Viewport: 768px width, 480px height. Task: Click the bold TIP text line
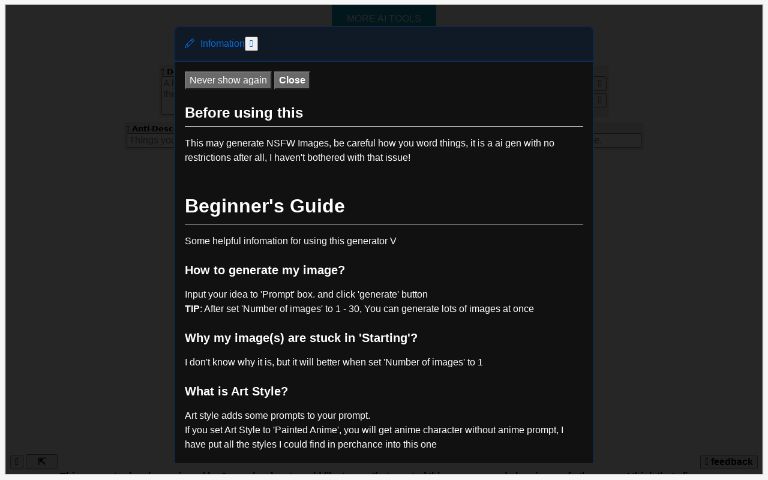(x=359, y=309)
